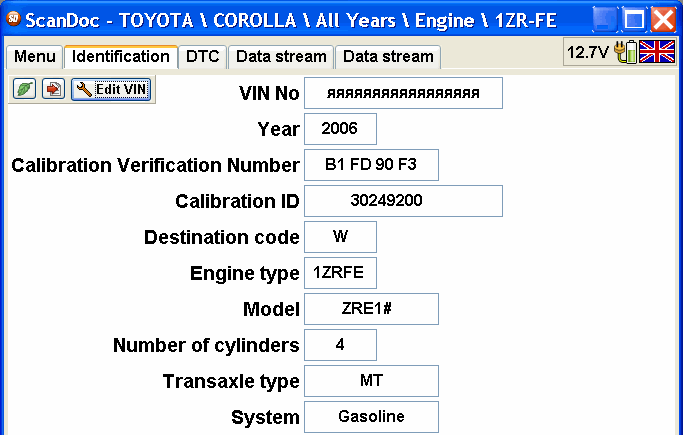Viewport: 683px width, 435px height.
Task: Select the Identification tab
Action: [x=121, y=57]
